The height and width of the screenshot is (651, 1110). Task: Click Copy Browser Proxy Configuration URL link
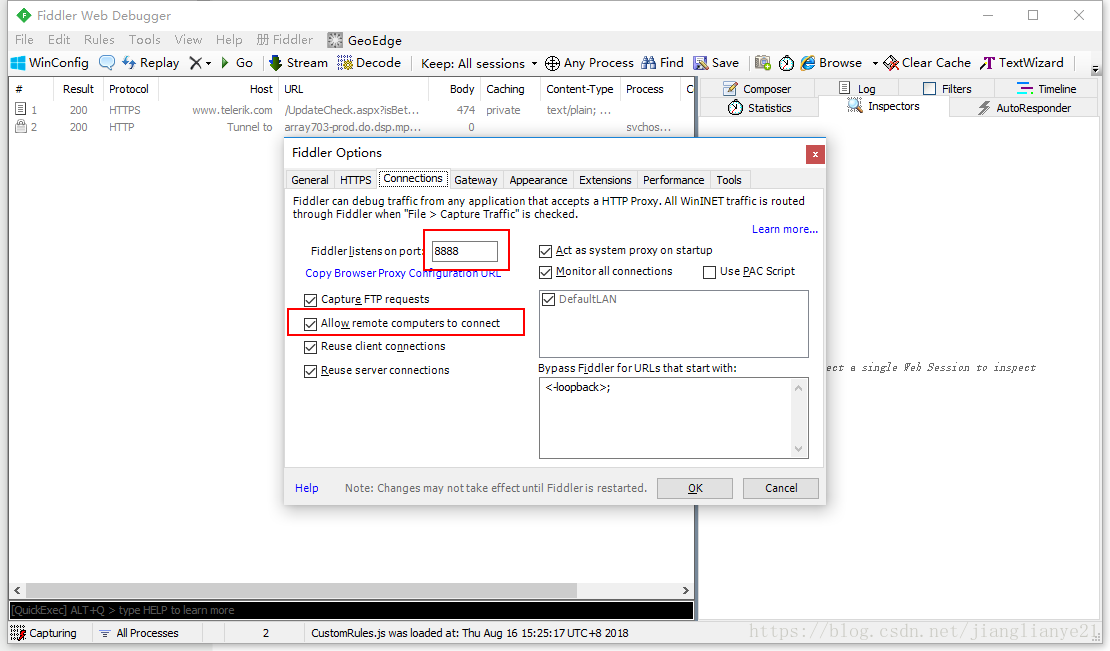click(403, 273)
